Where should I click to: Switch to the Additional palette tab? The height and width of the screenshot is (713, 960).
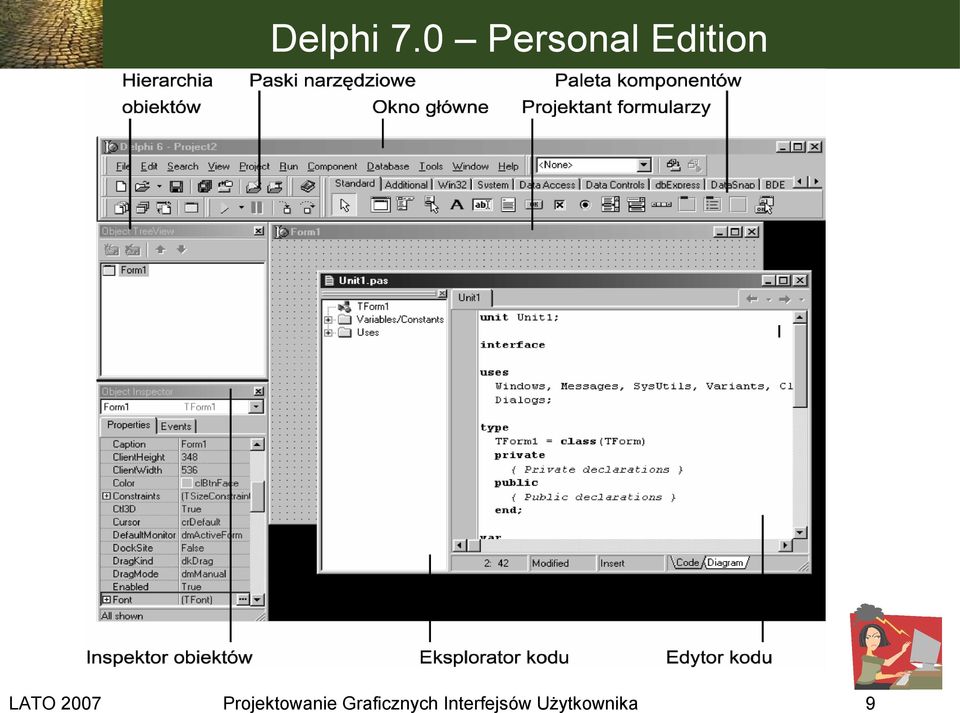(x=406, y=185)
